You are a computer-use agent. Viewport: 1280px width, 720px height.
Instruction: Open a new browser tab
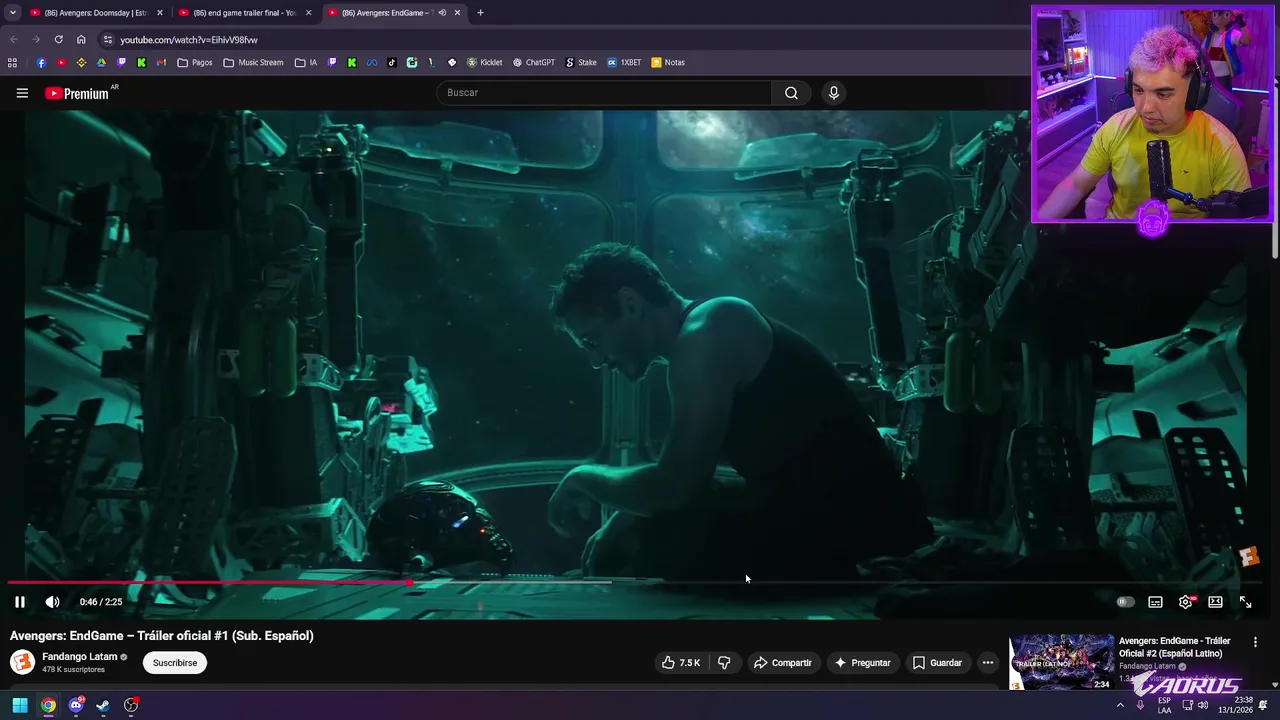tap(480, 13)
